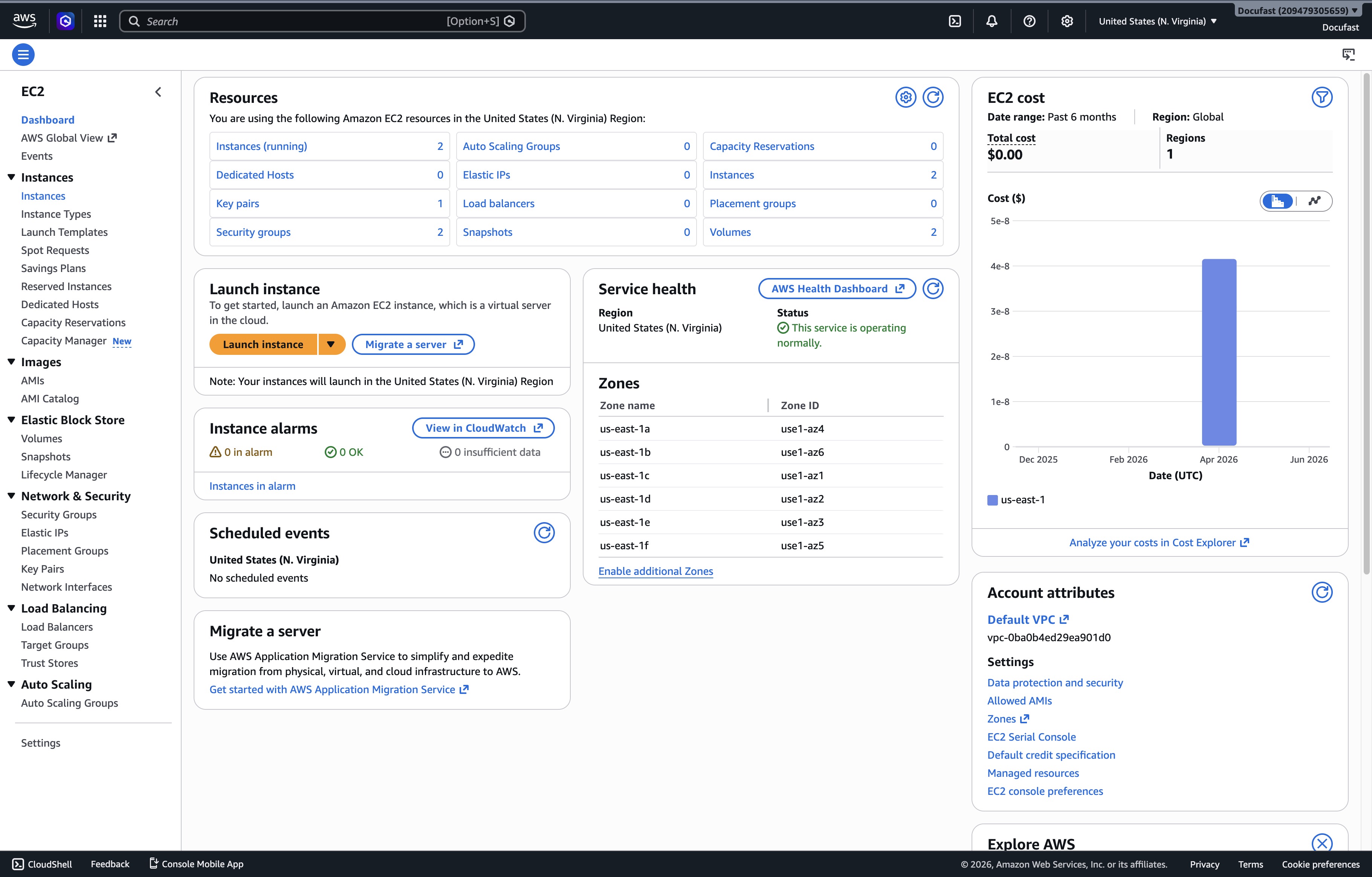The width and height of the screenshot is (1372, 877).
Task: Open the purple hexagon console icon
Action: [66, 21]
